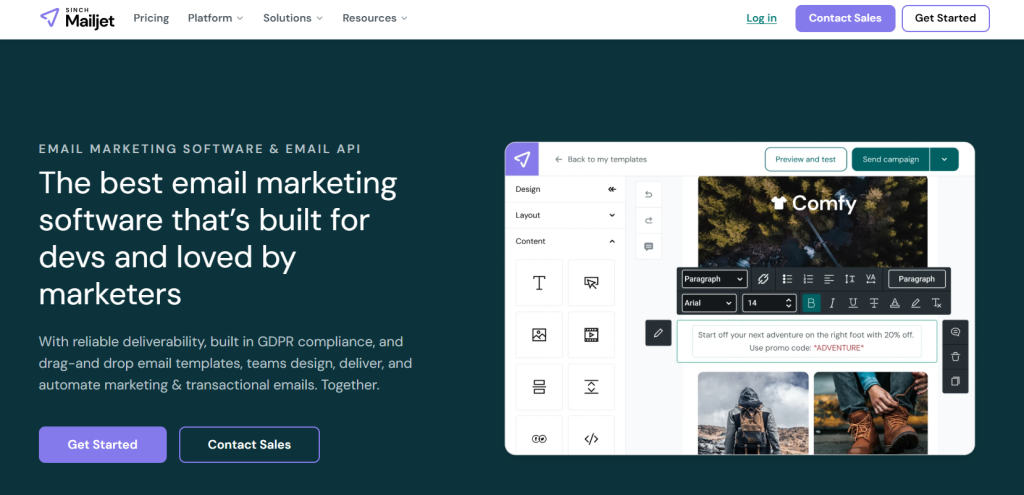1024x495 pixels.
Task: Toggle Italic formatting
Action: [x=832, y=303]
